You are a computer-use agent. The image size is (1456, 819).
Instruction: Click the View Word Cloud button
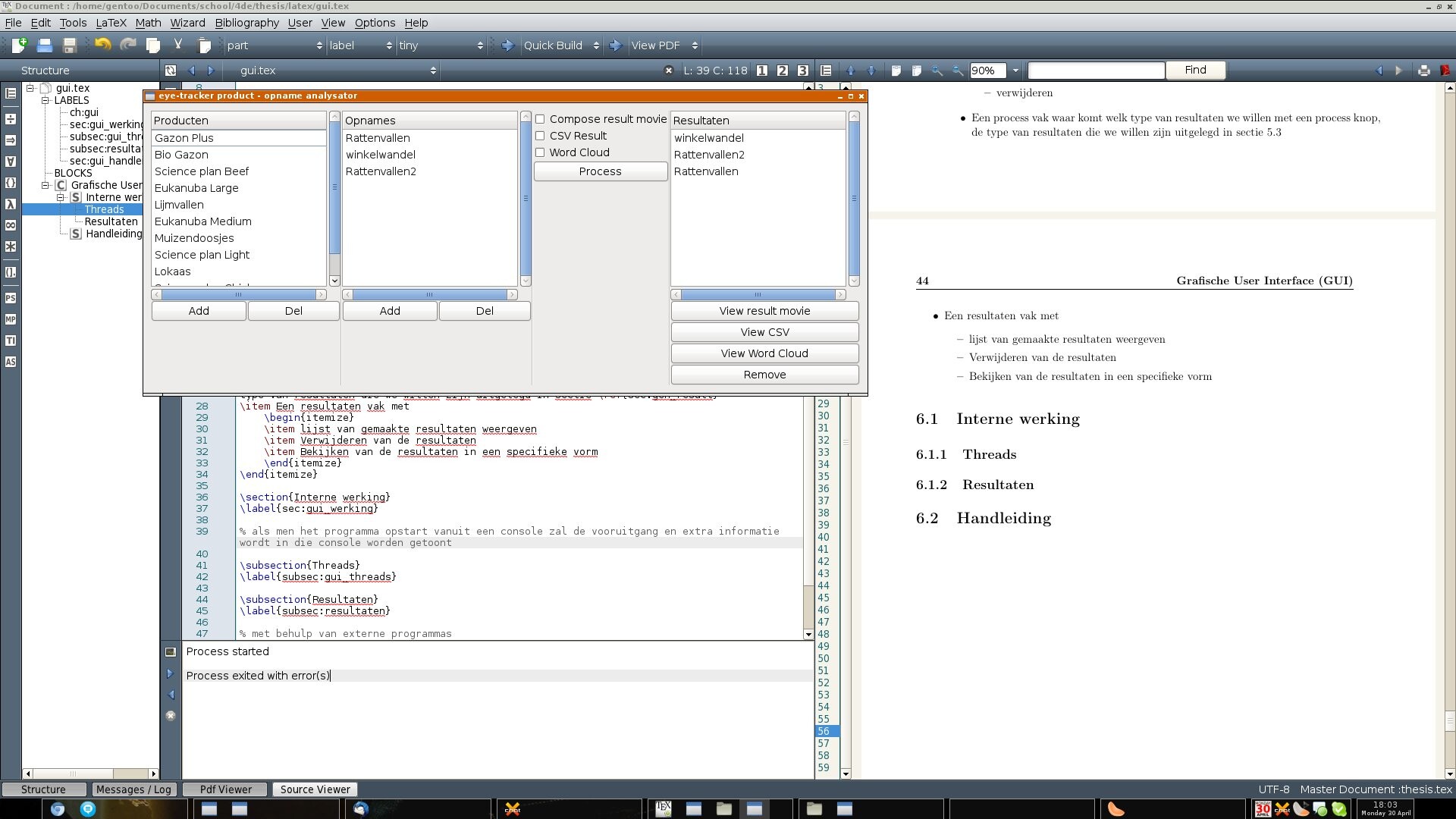(x=764, y=353)
